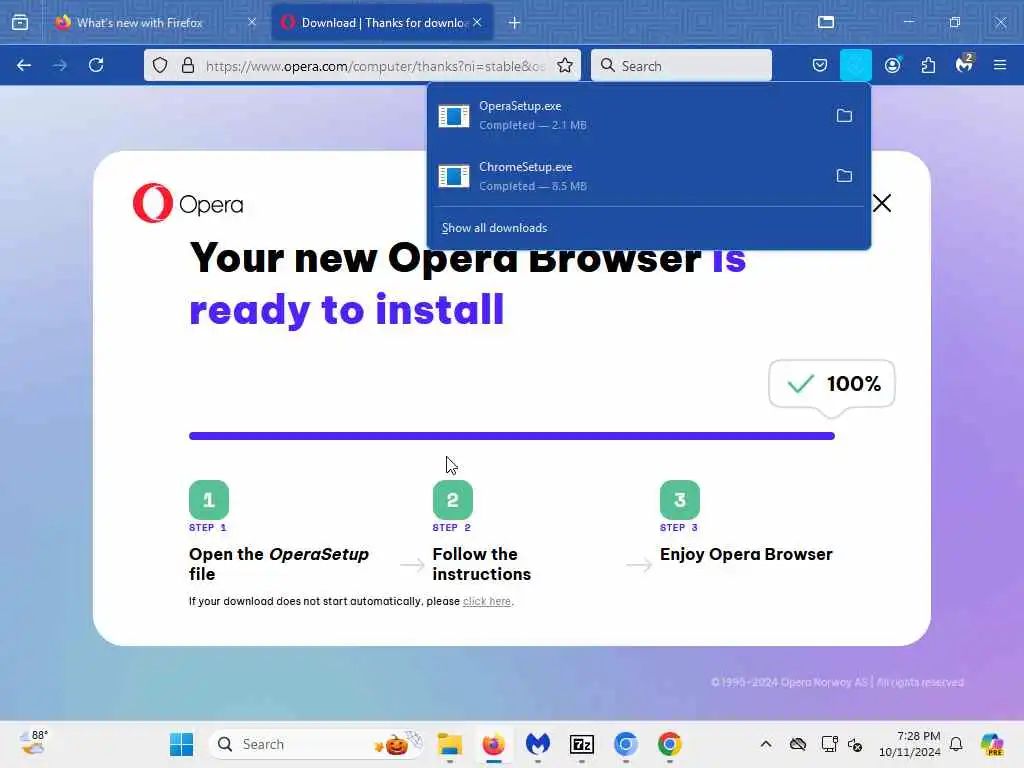The width and height of the screenshot is (1024, 768).
Task: Open Google Chrome from the taskbar
Action: (669, 744)
